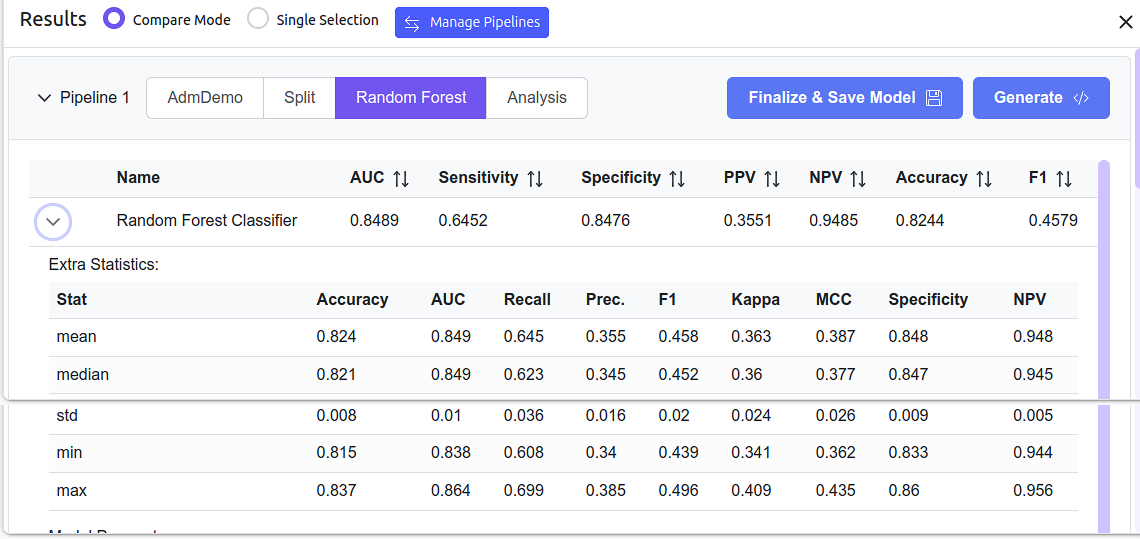Select Compare Mode radio button
The width and height of the screenshot is (1140, 539).
pos(115,19)
